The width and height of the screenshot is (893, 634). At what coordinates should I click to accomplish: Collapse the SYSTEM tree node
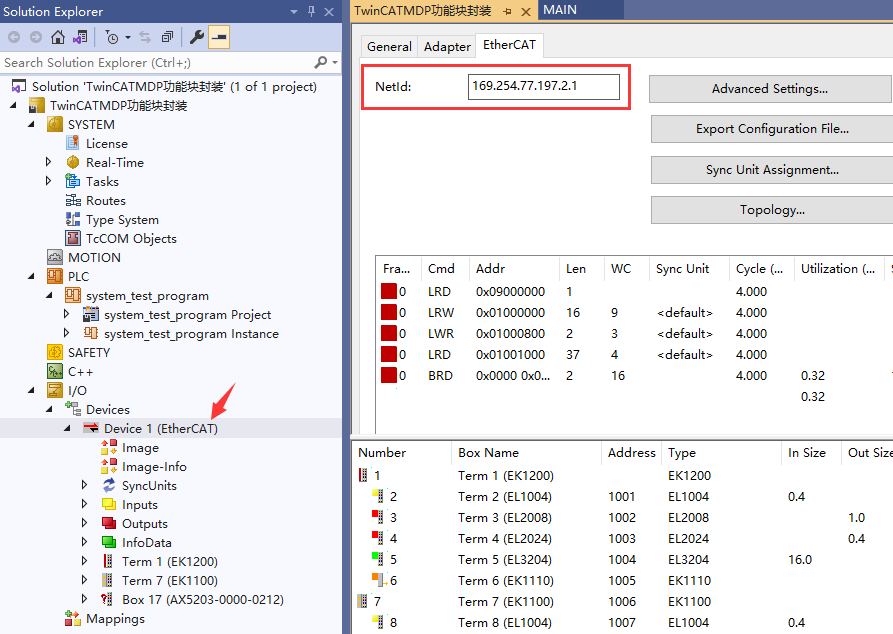click(31, 124)
